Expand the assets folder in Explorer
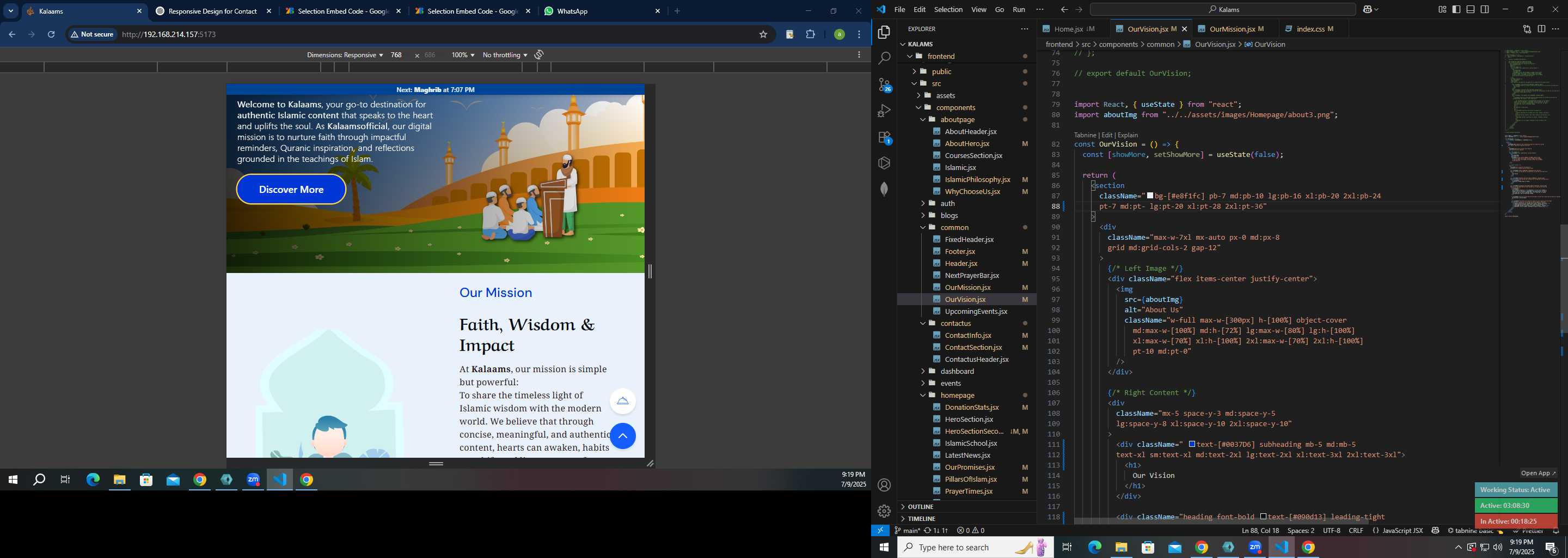 click(x=945, y=96)
